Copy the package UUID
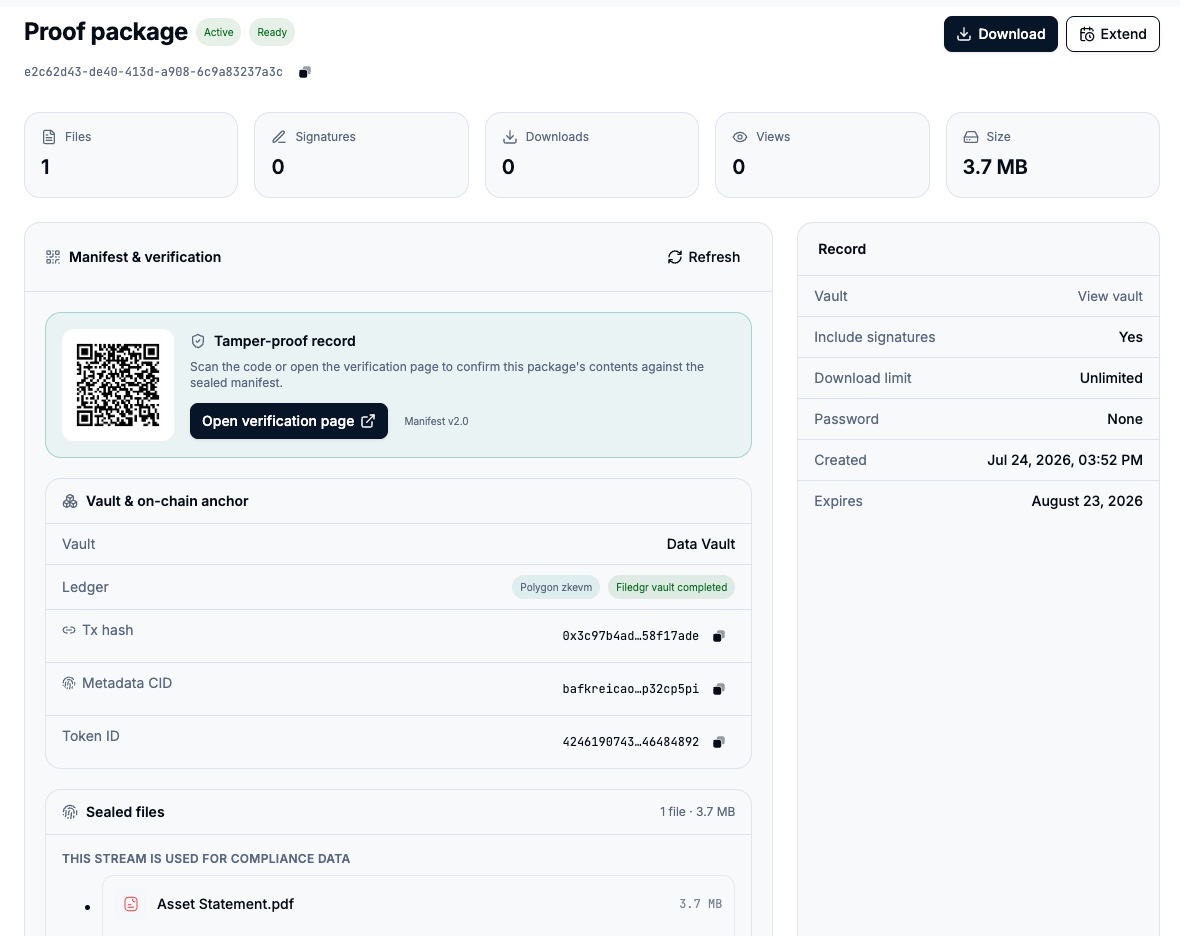The width and height of the screenshot is (1180, 936). tap(305, 72)
